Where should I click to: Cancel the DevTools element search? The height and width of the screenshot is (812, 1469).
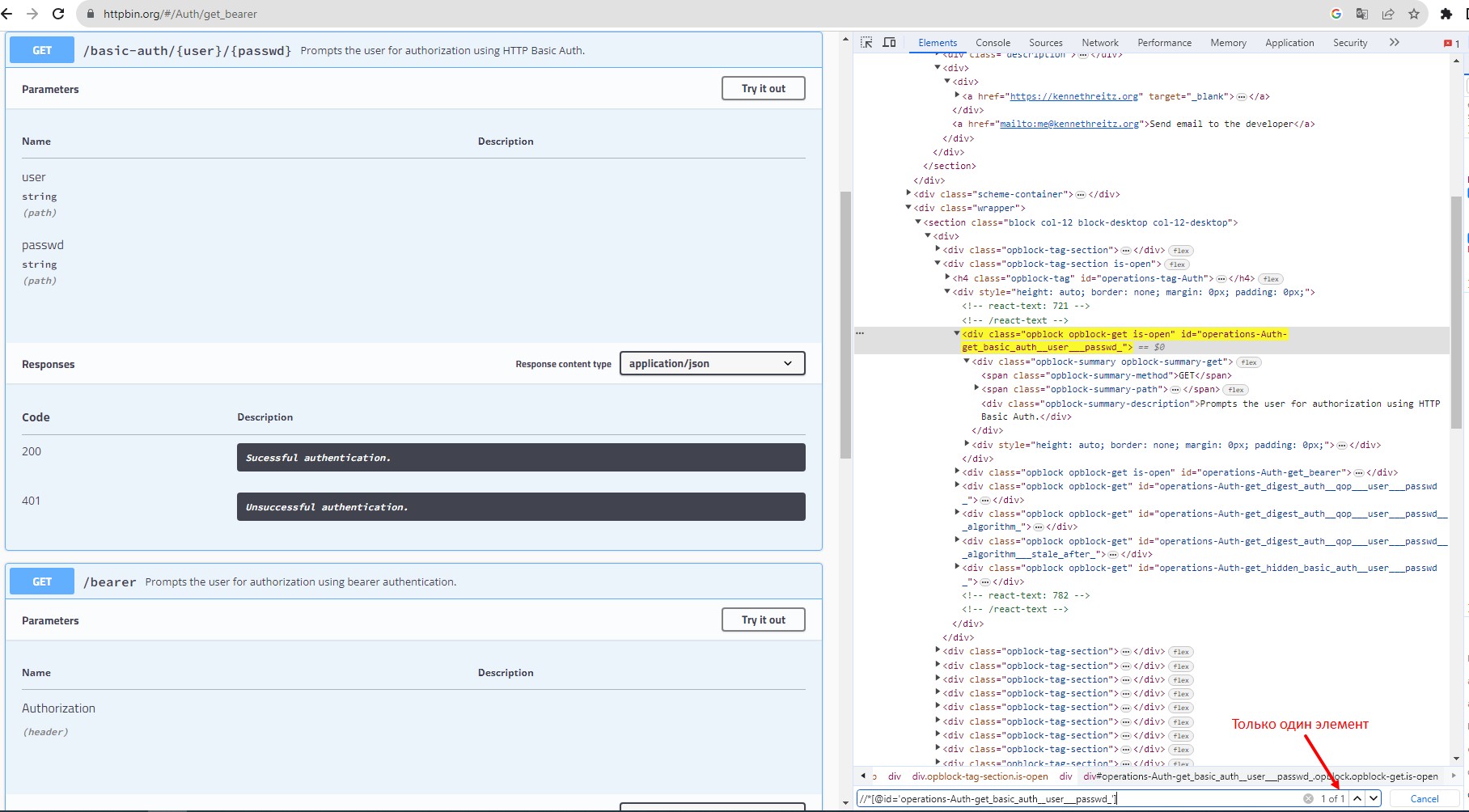(1424, 798)
